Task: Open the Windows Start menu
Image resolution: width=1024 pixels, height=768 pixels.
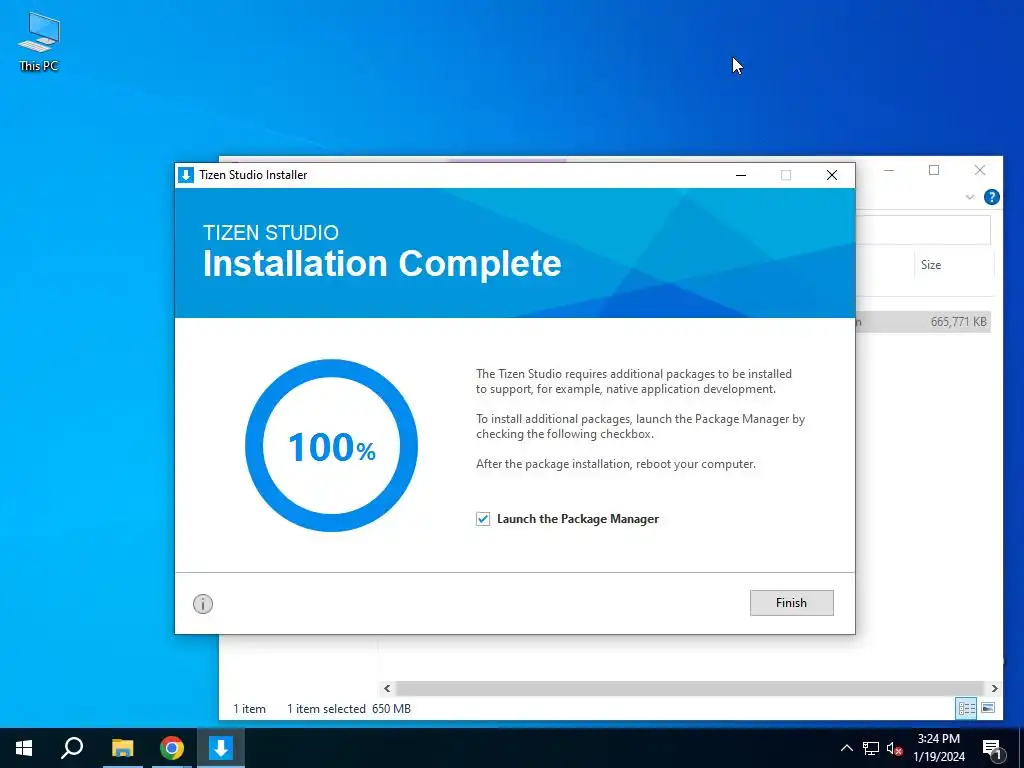Action: pyautogui.click(x=24, y=748)
